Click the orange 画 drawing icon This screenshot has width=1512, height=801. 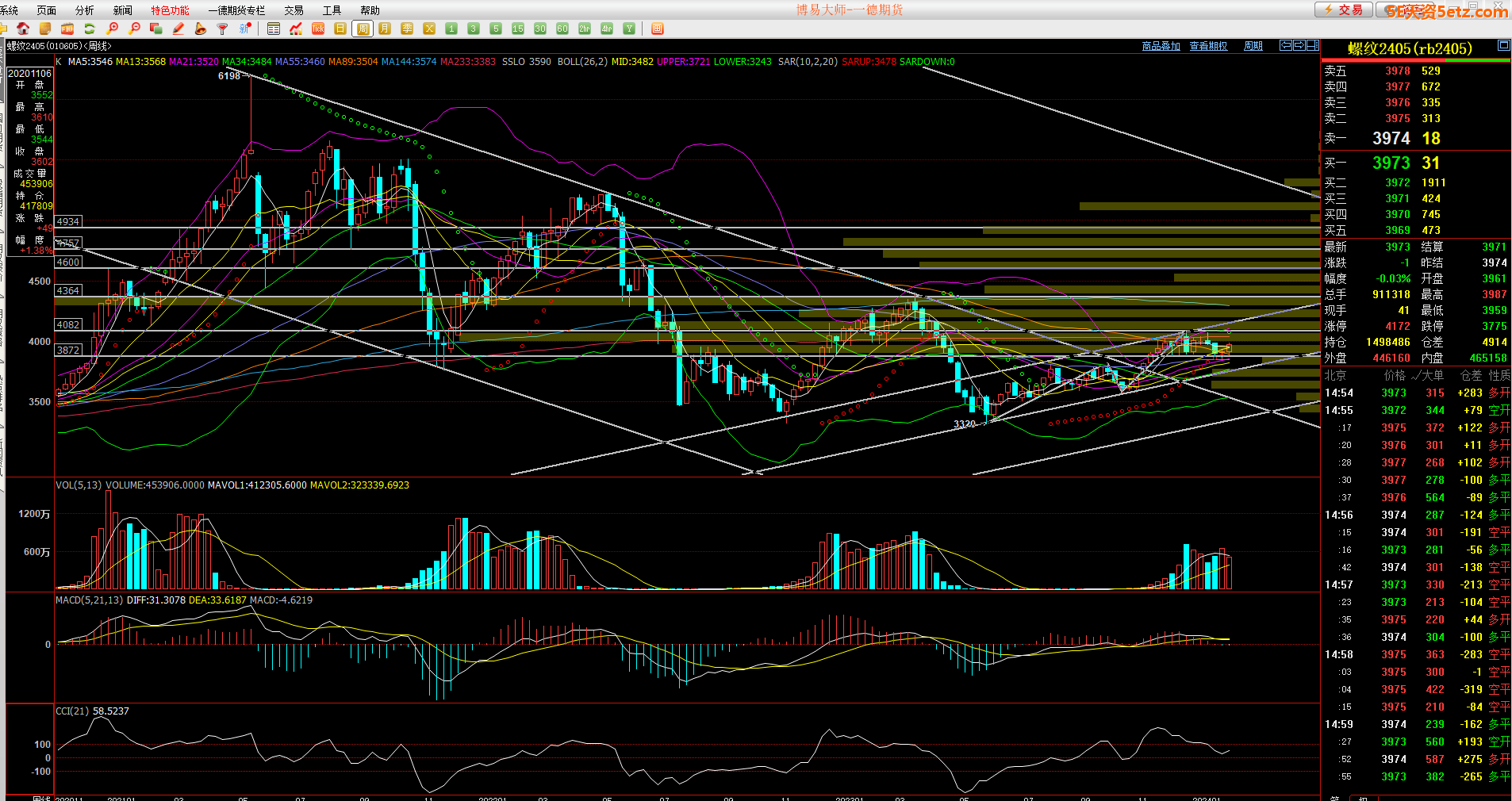click(x=657, y=29)
